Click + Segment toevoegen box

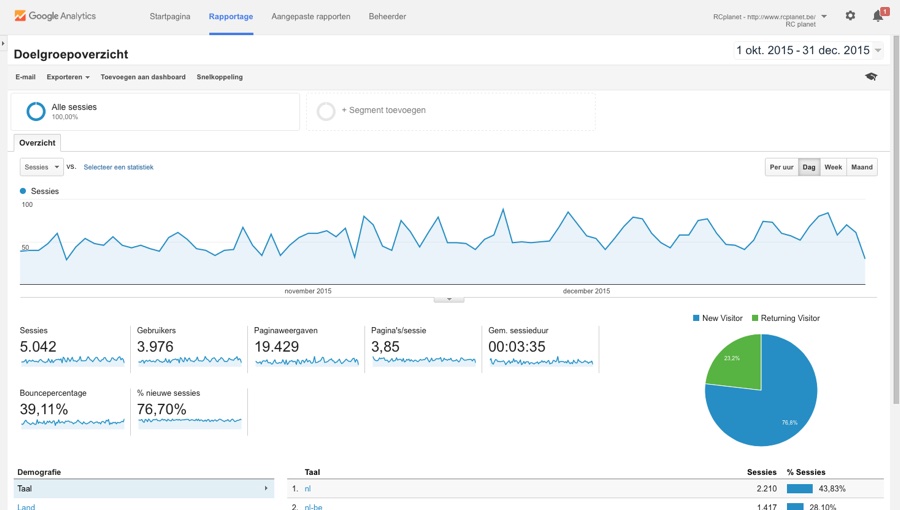pos(451,111)
